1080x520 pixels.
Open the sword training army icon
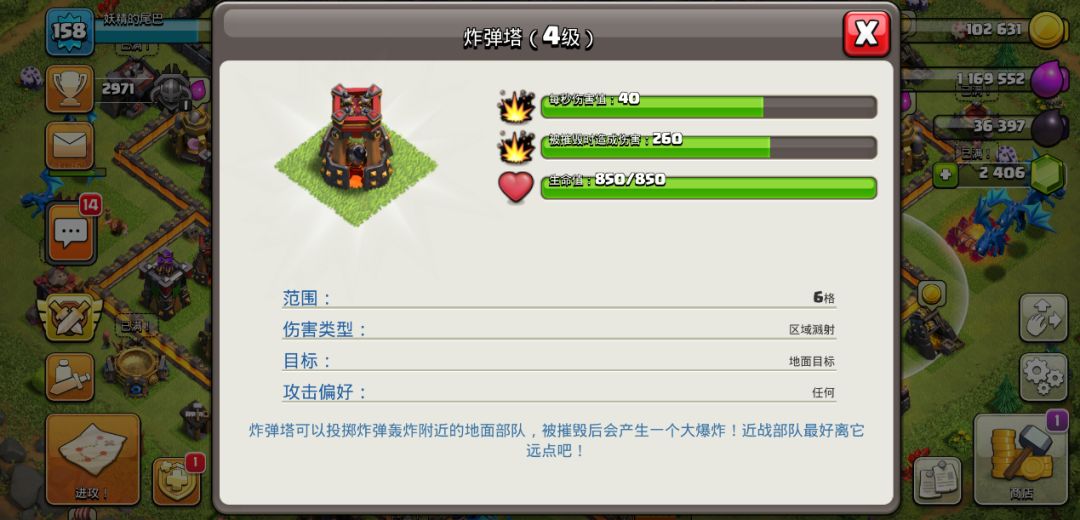[70, 377]
